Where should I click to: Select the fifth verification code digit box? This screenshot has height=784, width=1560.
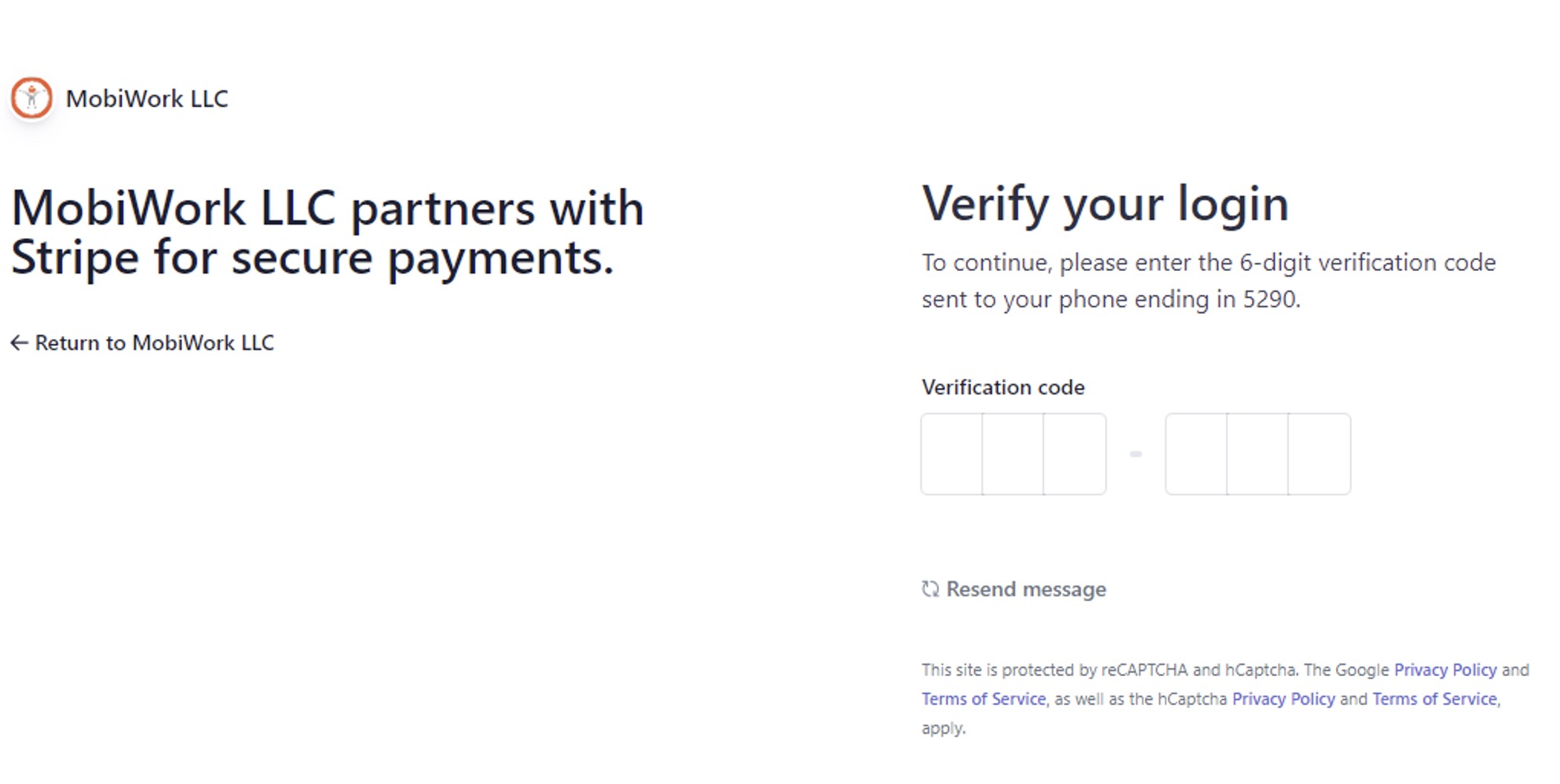coord(1258,454)
